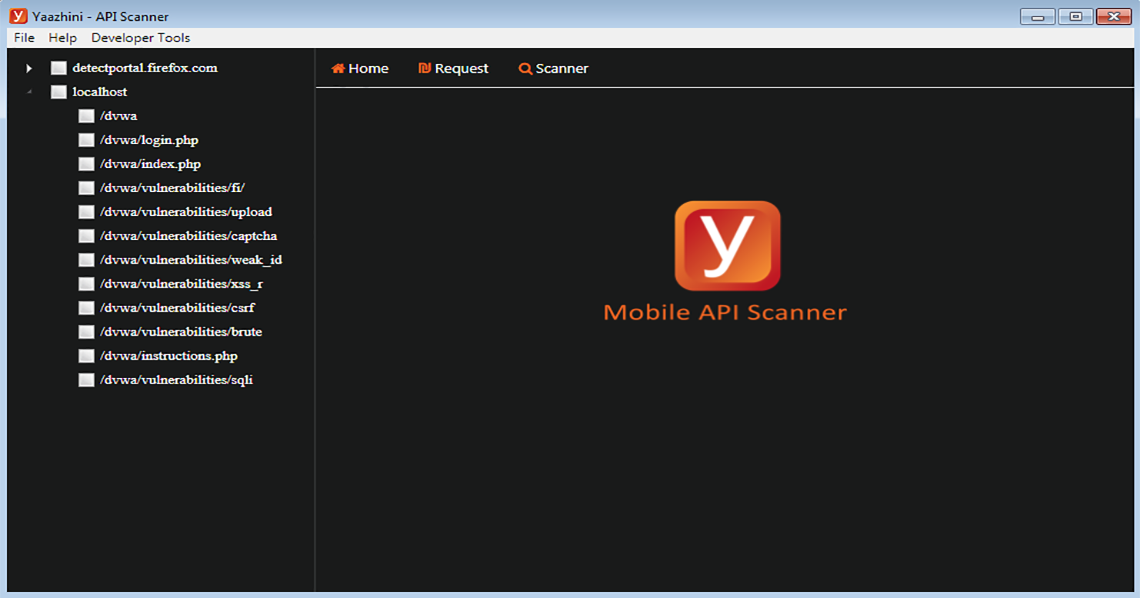Select the /dvwa/vulnerabilities/sqli entry text
Viewport: 1140px width, 598px height.
click(177, 380)
